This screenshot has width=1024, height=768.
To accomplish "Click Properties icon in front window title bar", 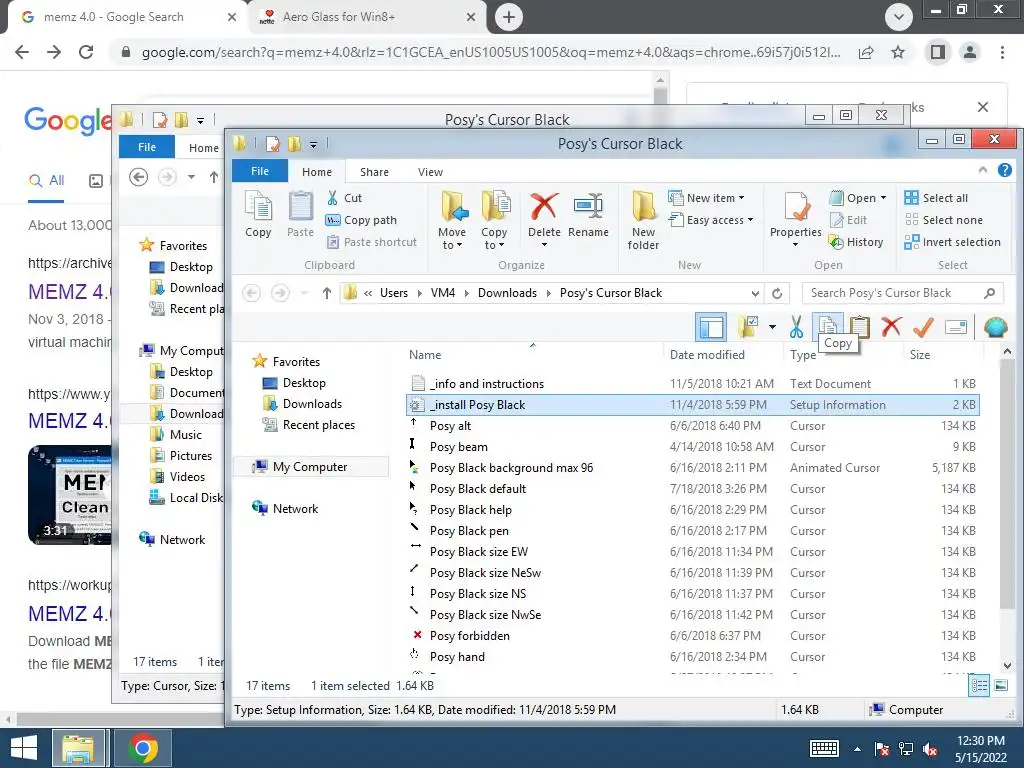I will coord(272,143).
